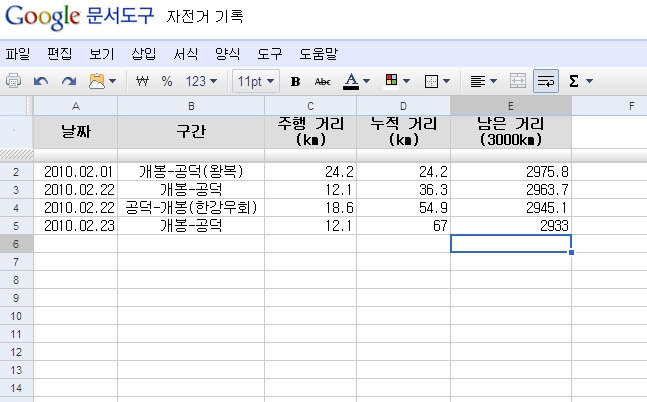Redo the last undone action
Image resolution: width=647 pixels, height=402 pixels.
[x=69, y=81]
